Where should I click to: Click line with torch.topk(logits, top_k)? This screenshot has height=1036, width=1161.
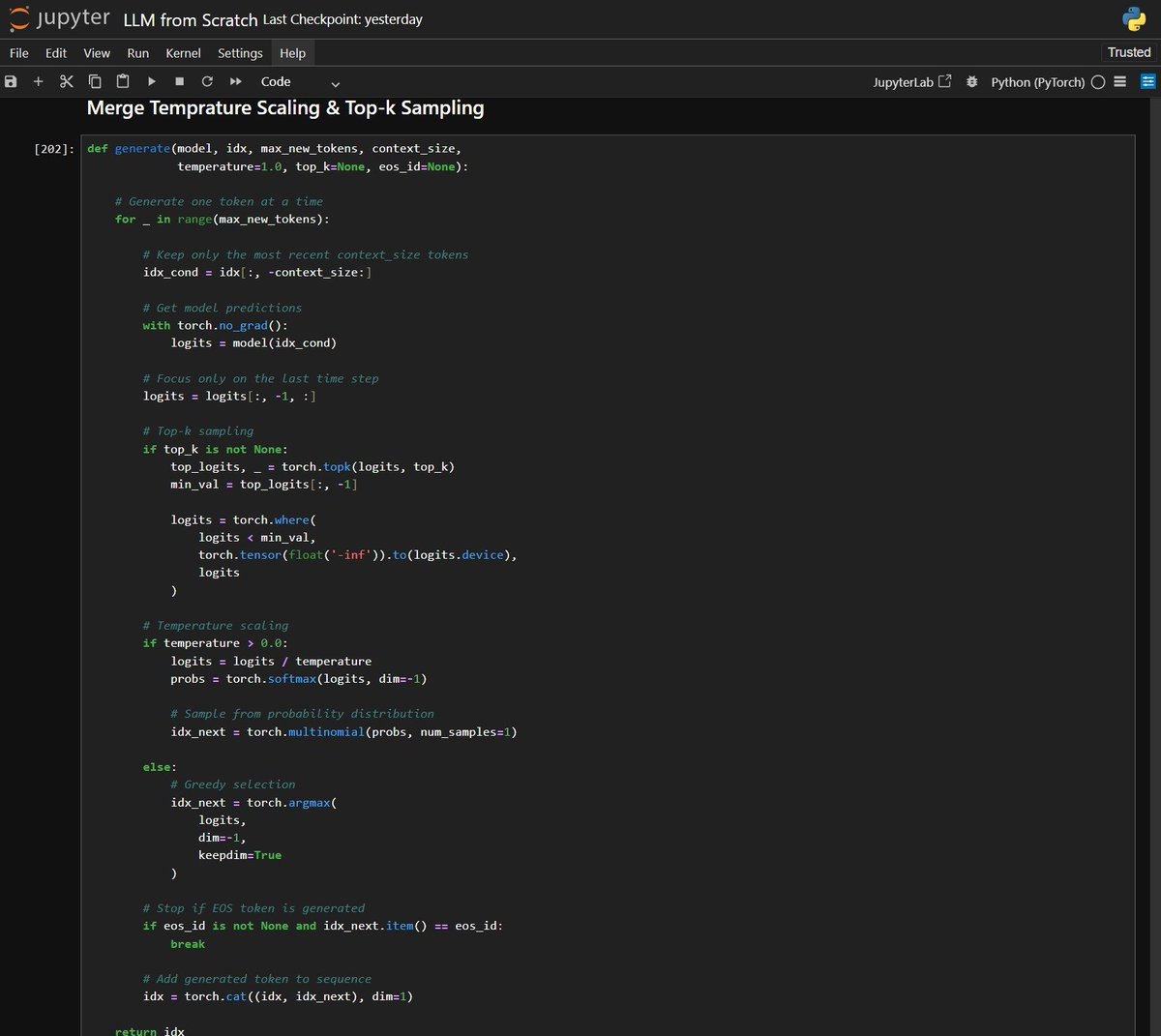click(x=313, y=467)
